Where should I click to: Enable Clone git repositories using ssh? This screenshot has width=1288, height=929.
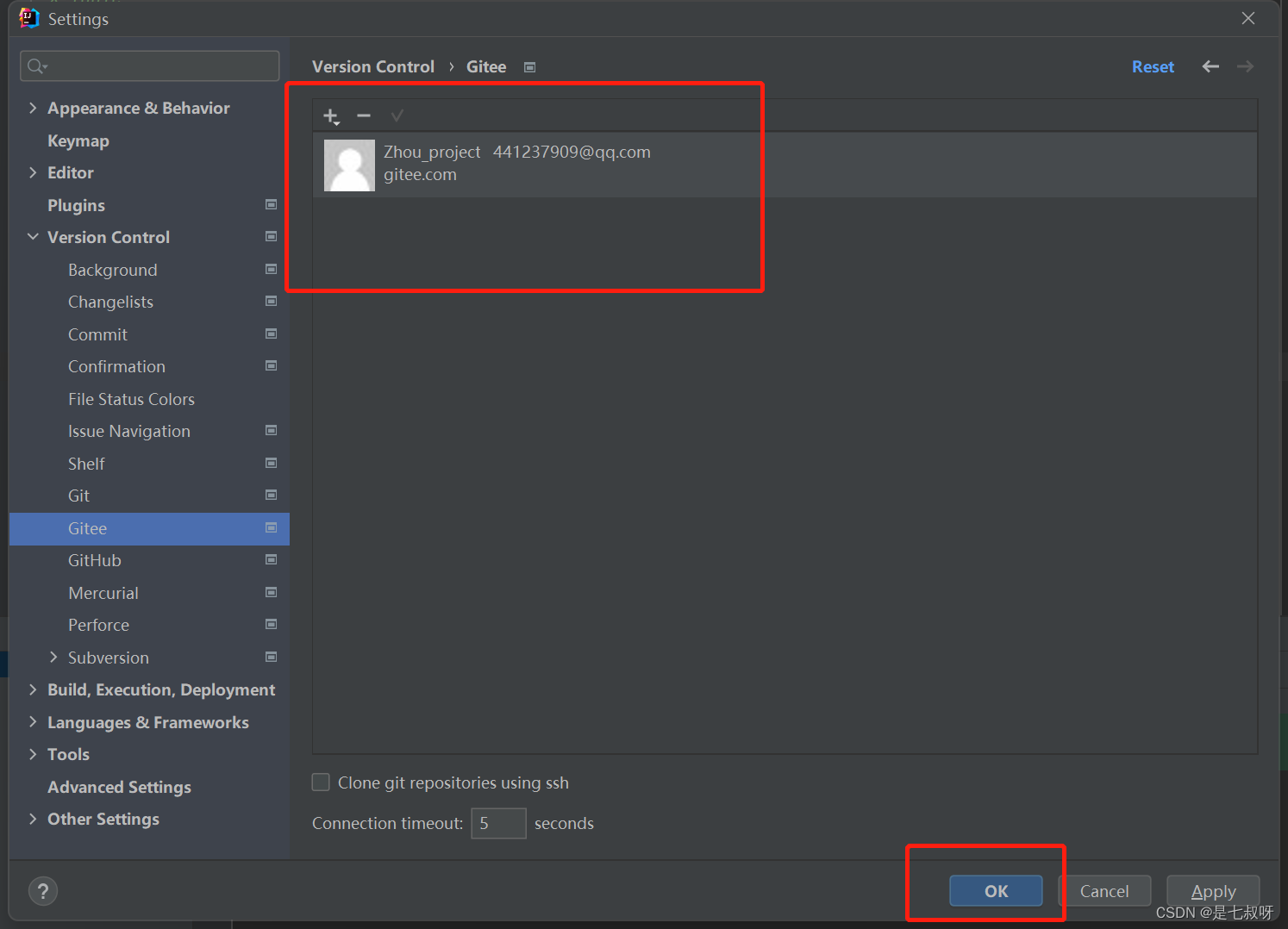point(321,782)
